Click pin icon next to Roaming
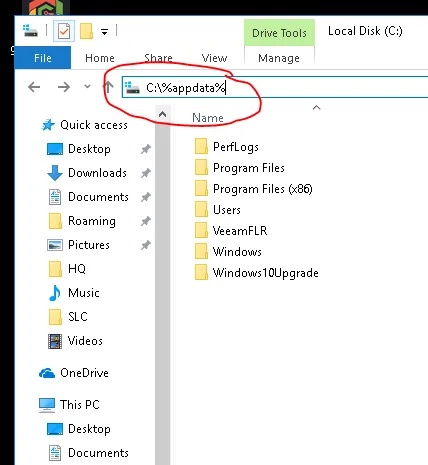This screenshot has width=428, height=465. [146, 221]
